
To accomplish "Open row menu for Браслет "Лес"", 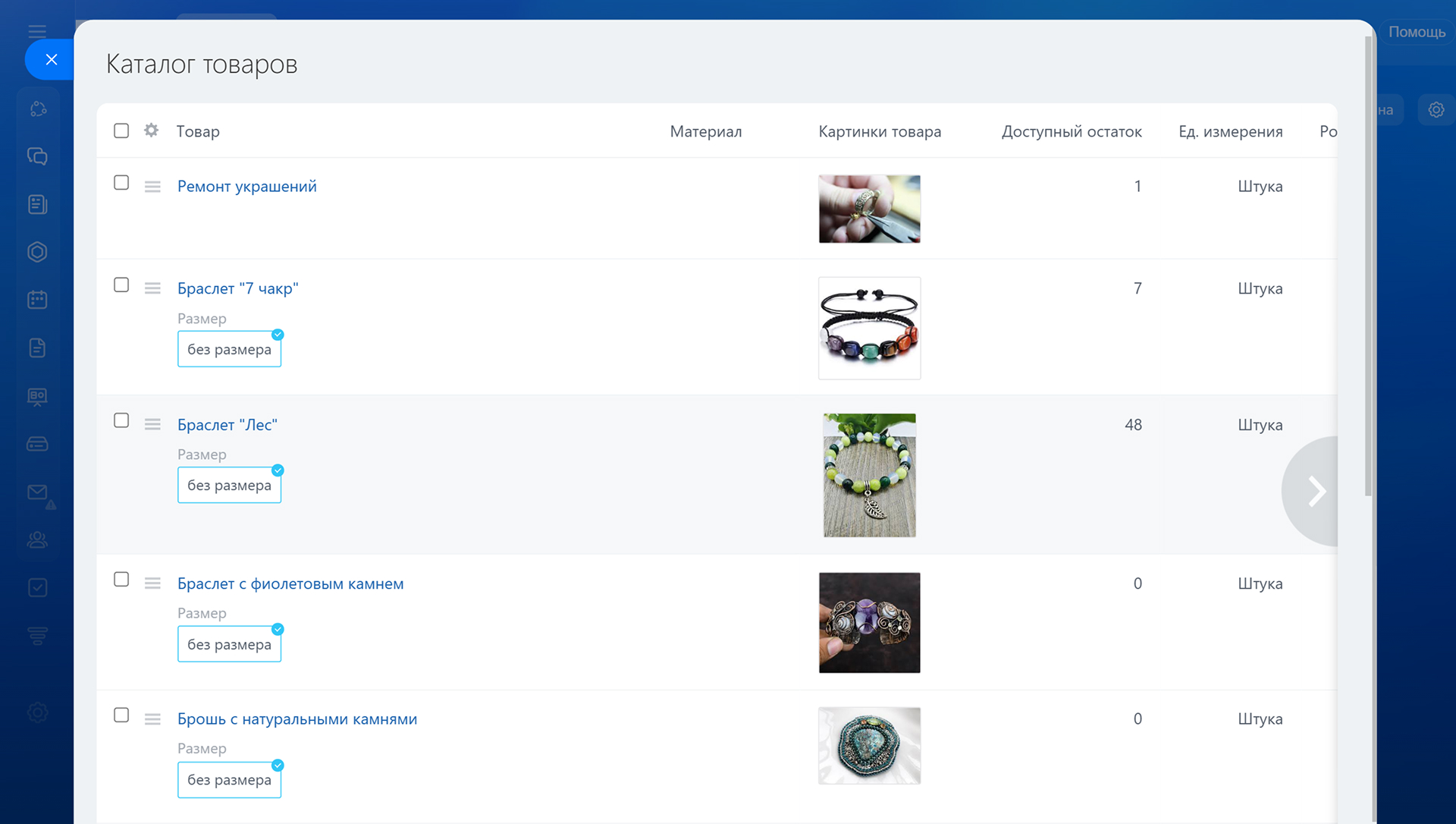I will pyautogui.click(x=152, y=425).
